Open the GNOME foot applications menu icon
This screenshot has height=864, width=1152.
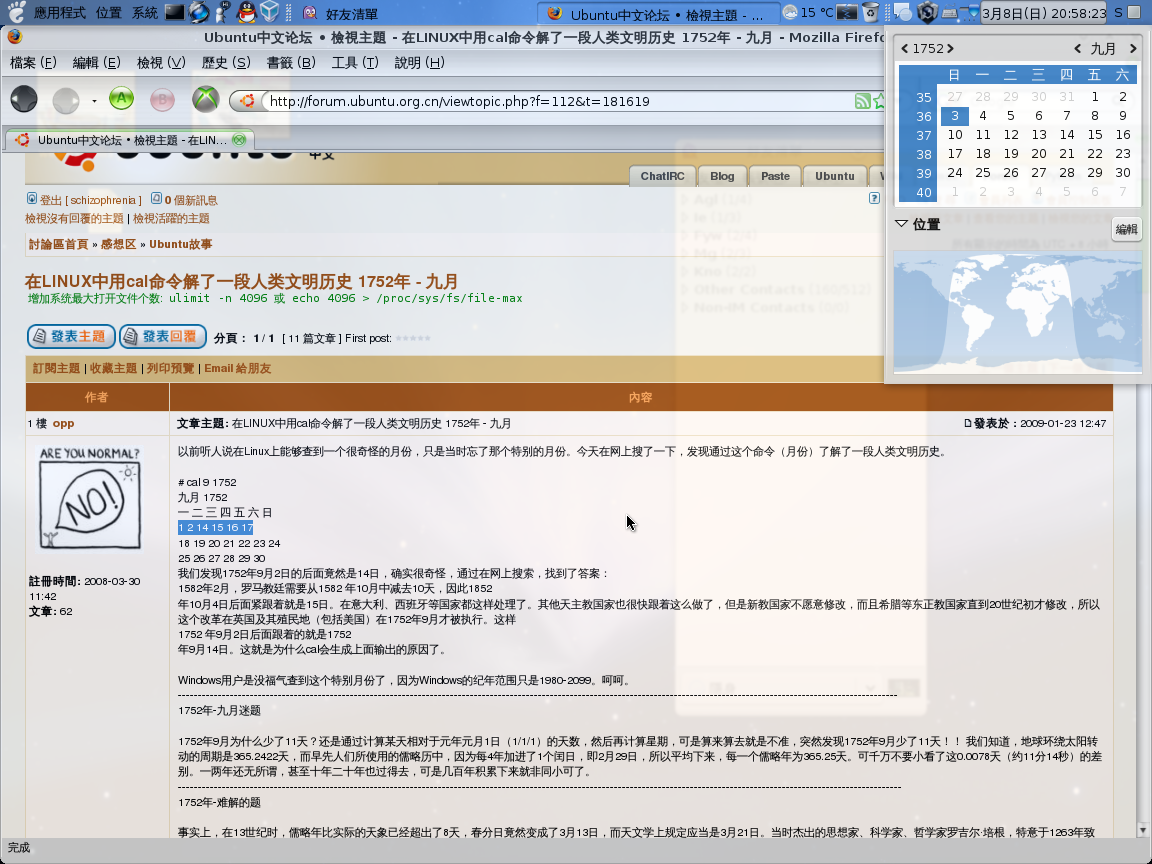point(15,12)
